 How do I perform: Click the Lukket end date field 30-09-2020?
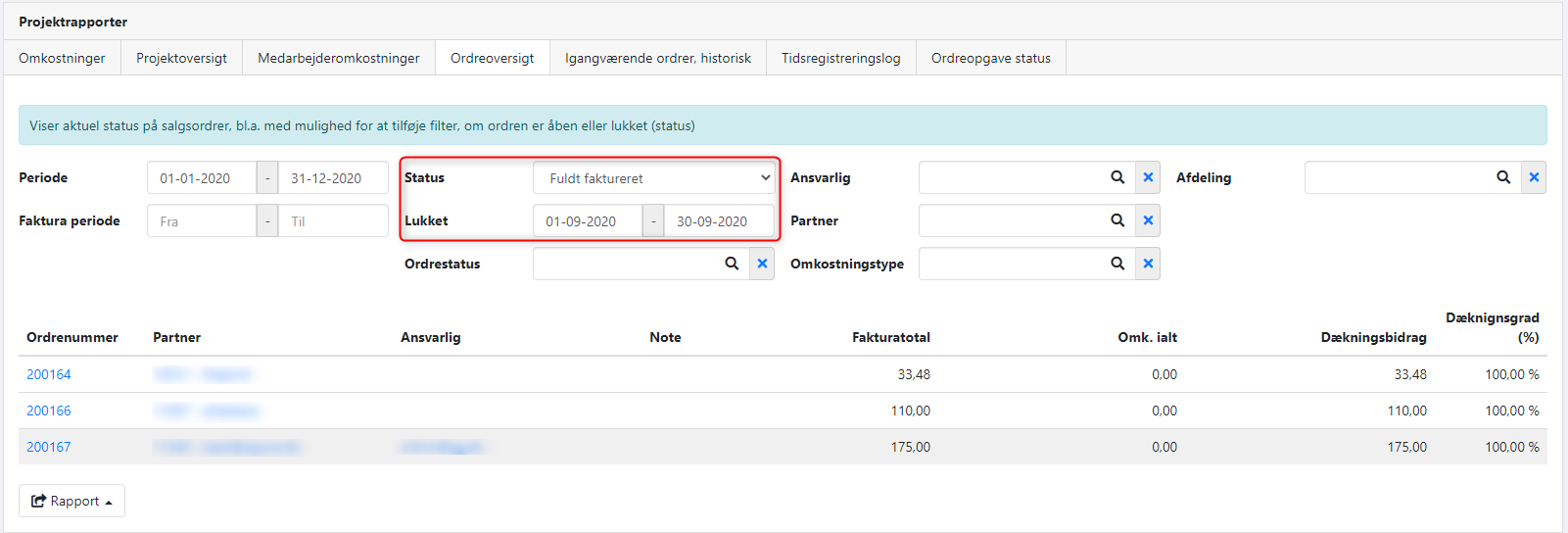tap(718, 221)
